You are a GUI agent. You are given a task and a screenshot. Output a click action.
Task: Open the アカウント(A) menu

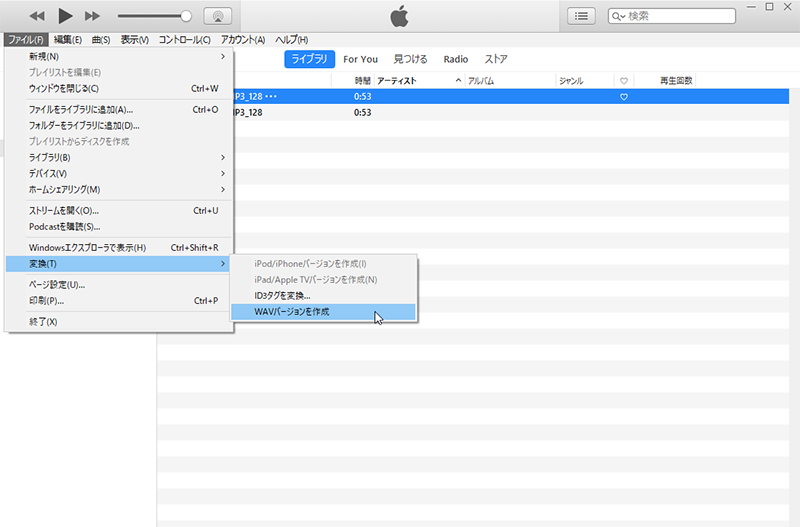click(x=243, y=40)
